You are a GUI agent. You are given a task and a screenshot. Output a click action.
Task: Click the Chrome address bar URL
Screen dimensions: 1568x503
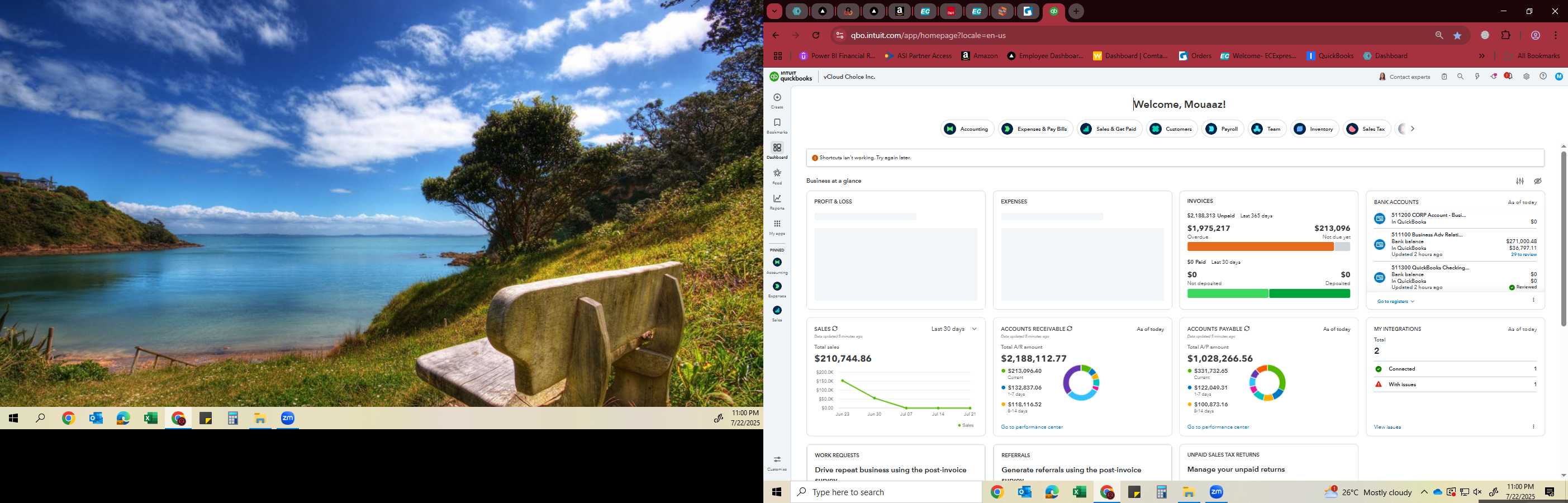click(x=929, y=35)
